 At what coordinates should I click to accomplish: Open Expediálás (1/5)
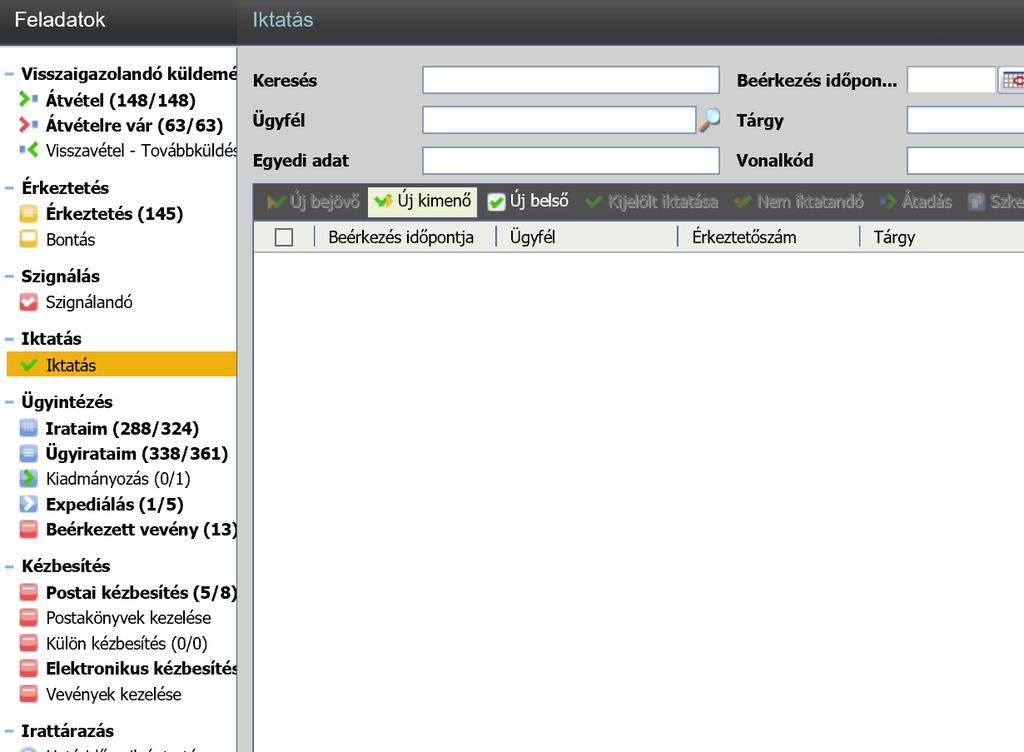(115, 504)
